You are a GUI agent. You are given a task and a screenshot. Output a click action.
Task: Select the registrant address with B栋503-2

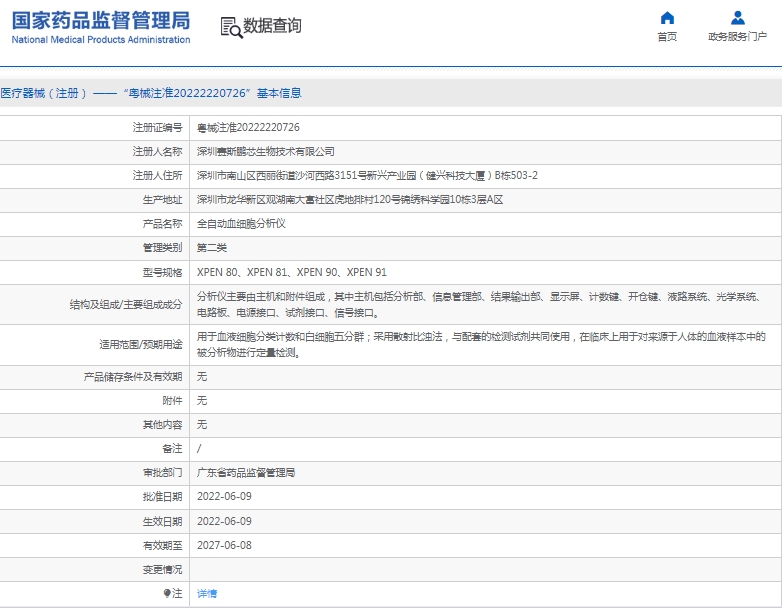(x=367, y=176)
